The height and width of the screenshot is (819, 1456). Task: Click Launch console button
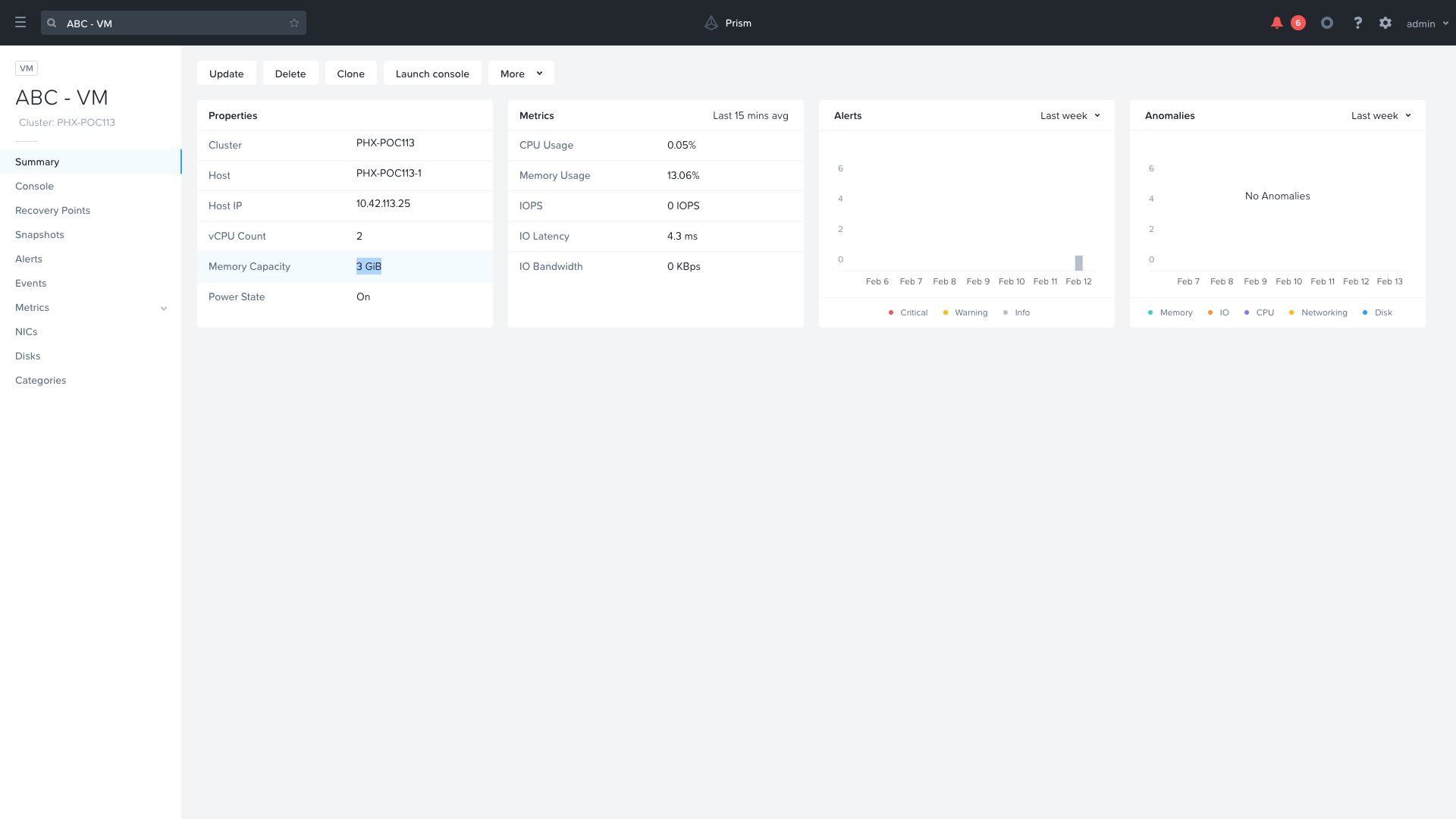tap(432, 74)
